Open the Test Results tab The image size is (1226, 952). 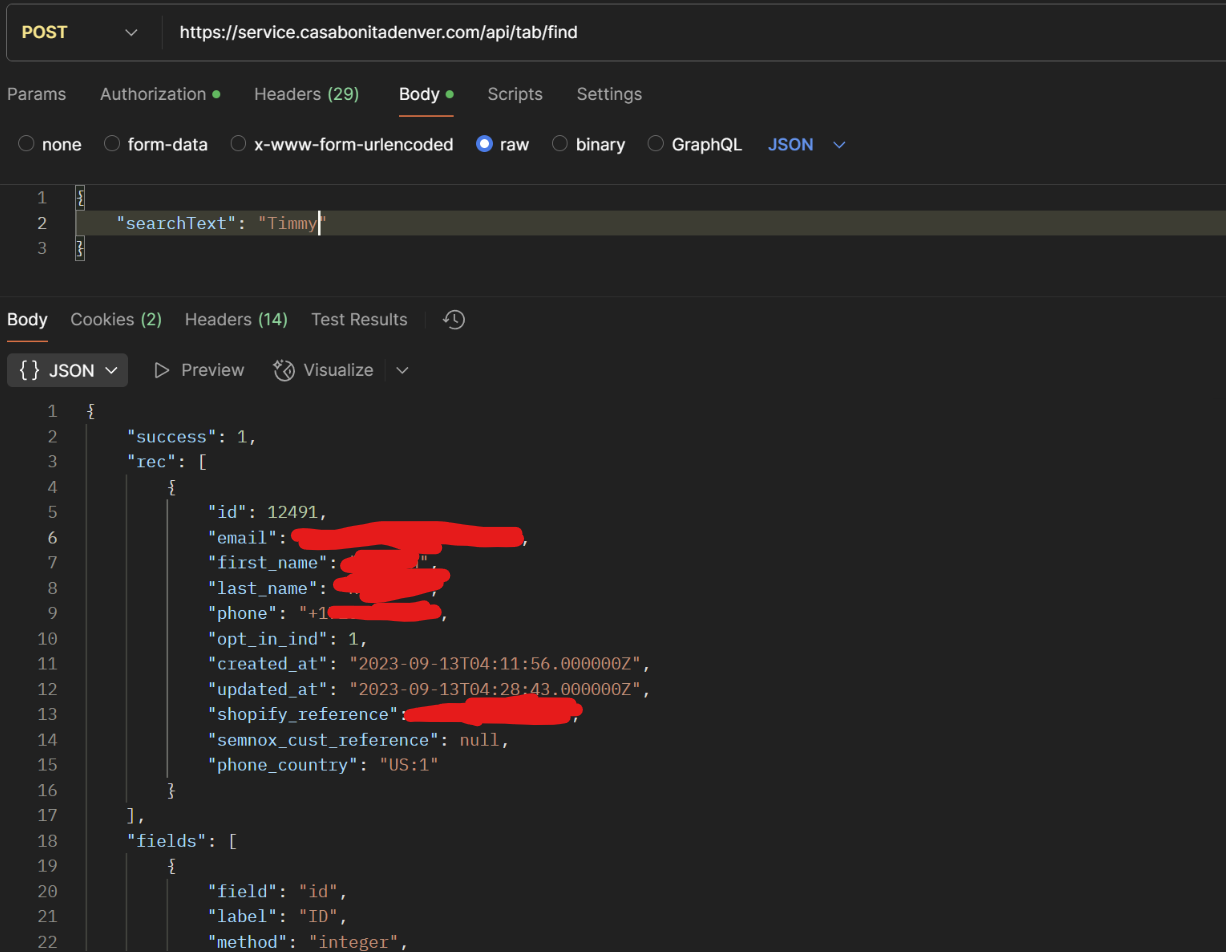[359, 320]
